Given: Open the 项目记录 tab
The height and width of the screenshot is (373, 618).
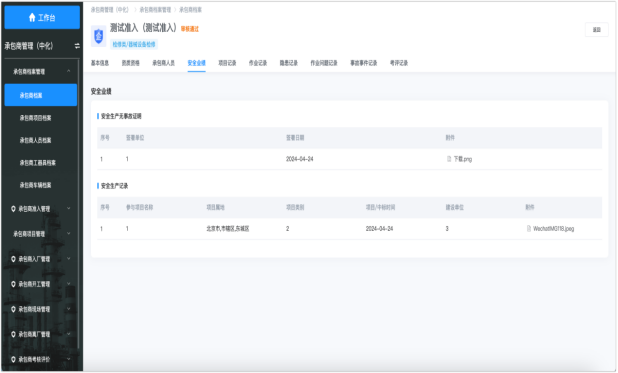Looking at the screenshot, I should click(x=227, y=63).
